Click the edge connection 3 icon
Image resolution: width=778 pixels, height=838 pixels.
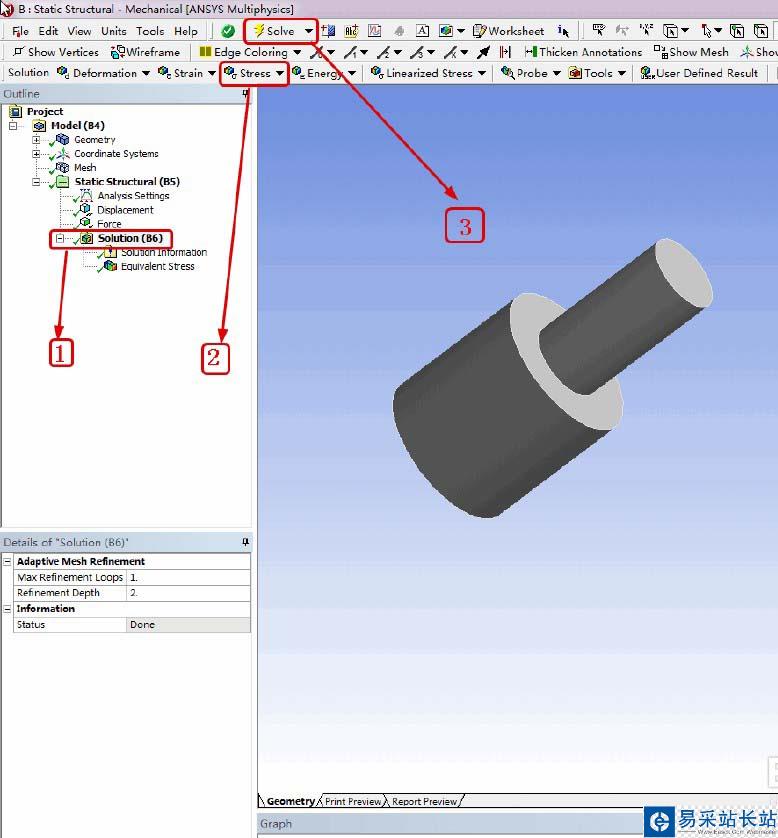[x=417, y=52]
